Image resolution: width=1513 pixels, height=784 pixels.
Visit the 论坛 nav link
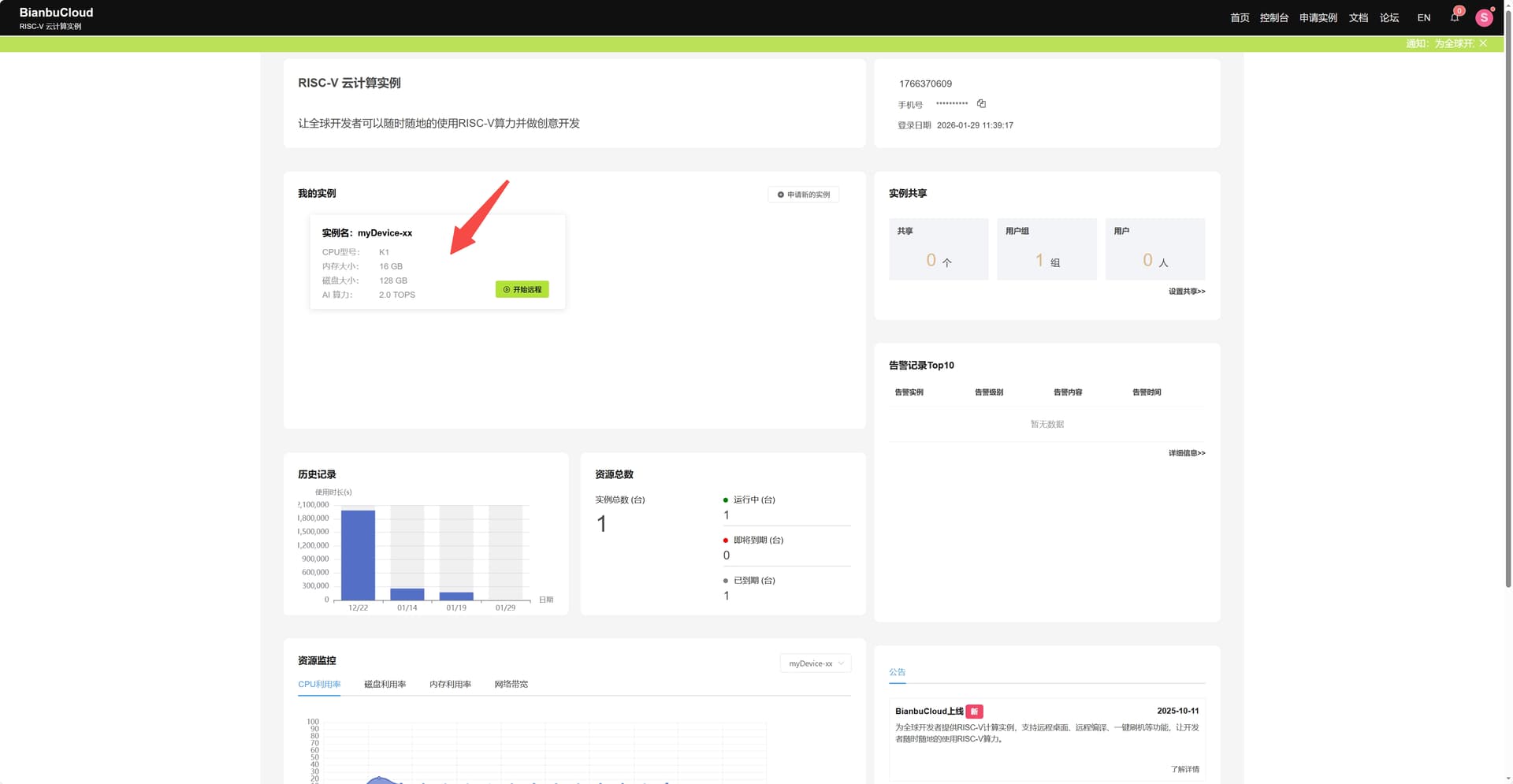pos(1388,17)
